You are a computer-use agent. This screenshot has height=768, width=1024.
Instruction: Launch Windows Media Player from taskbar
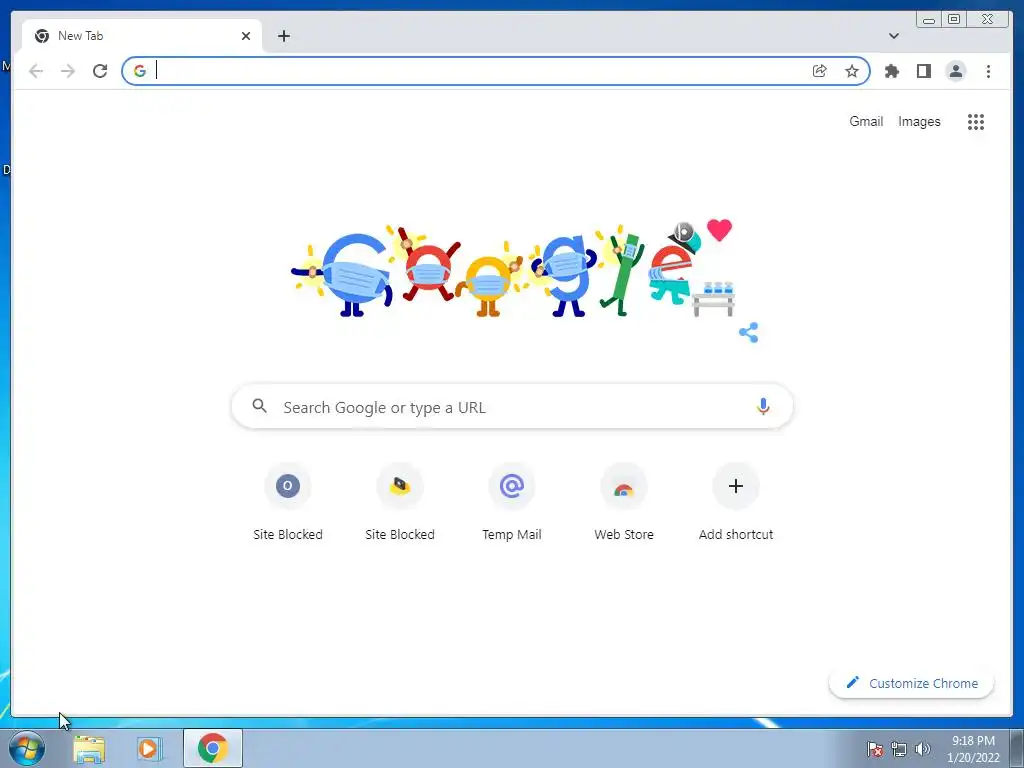tap(149, 748)
